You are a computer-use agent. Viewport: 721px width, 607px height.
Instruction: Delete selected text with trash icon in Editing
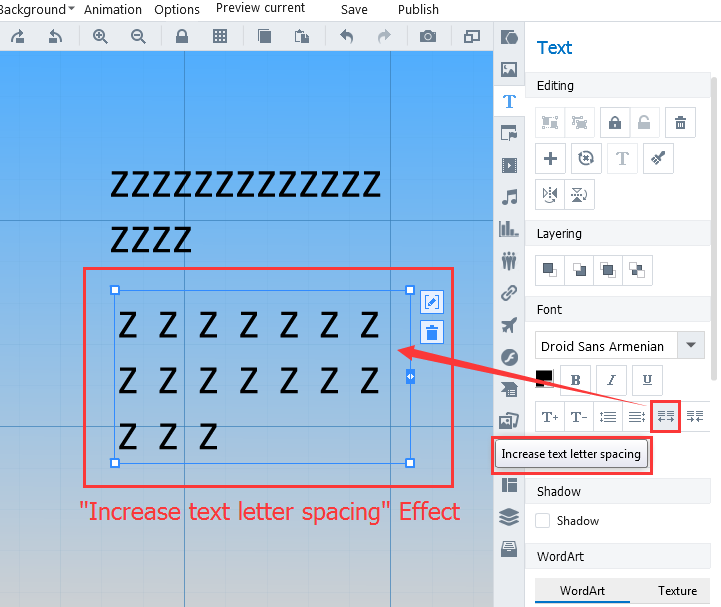point(680,123)
